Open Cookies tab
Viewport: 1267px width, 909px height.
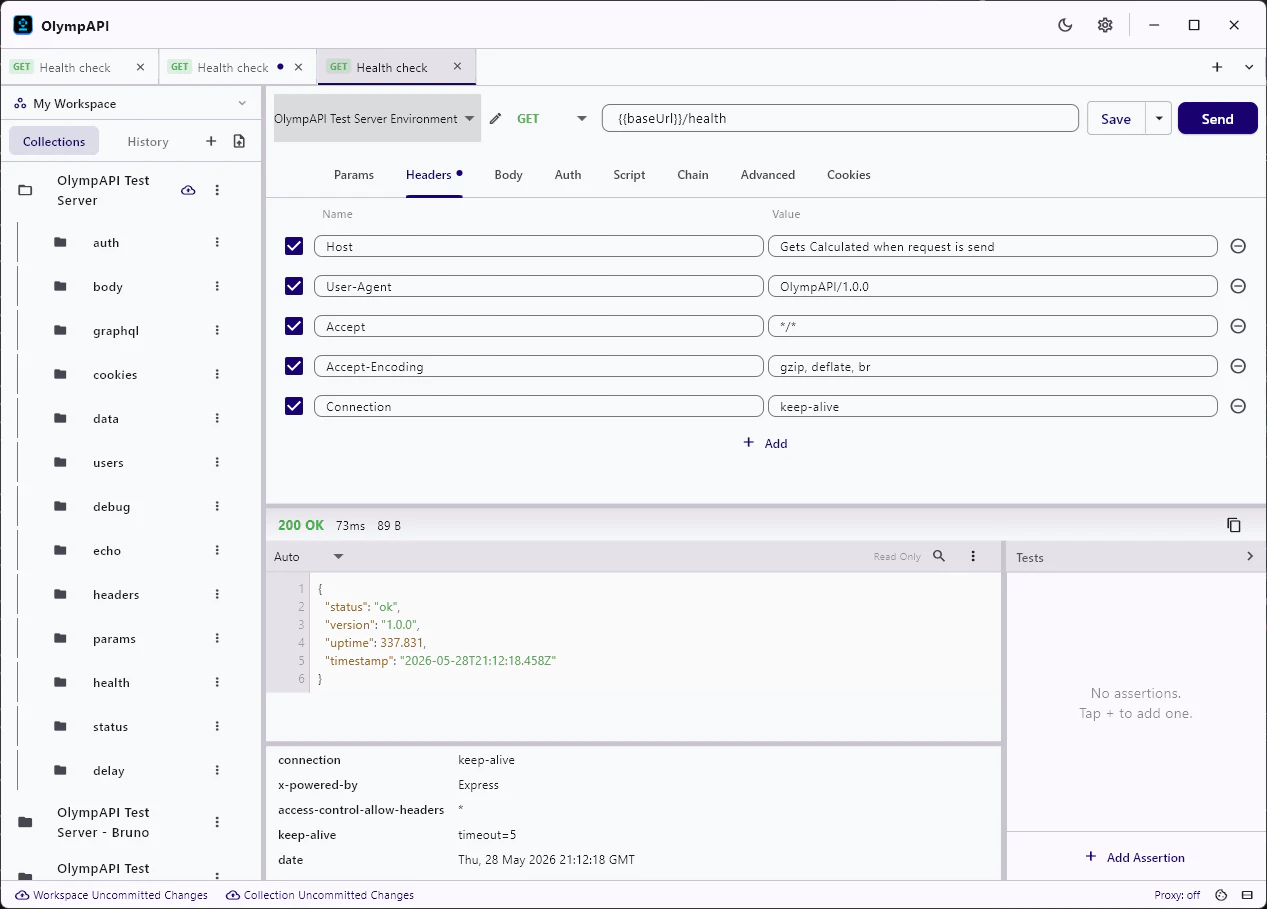pos(849,174)
